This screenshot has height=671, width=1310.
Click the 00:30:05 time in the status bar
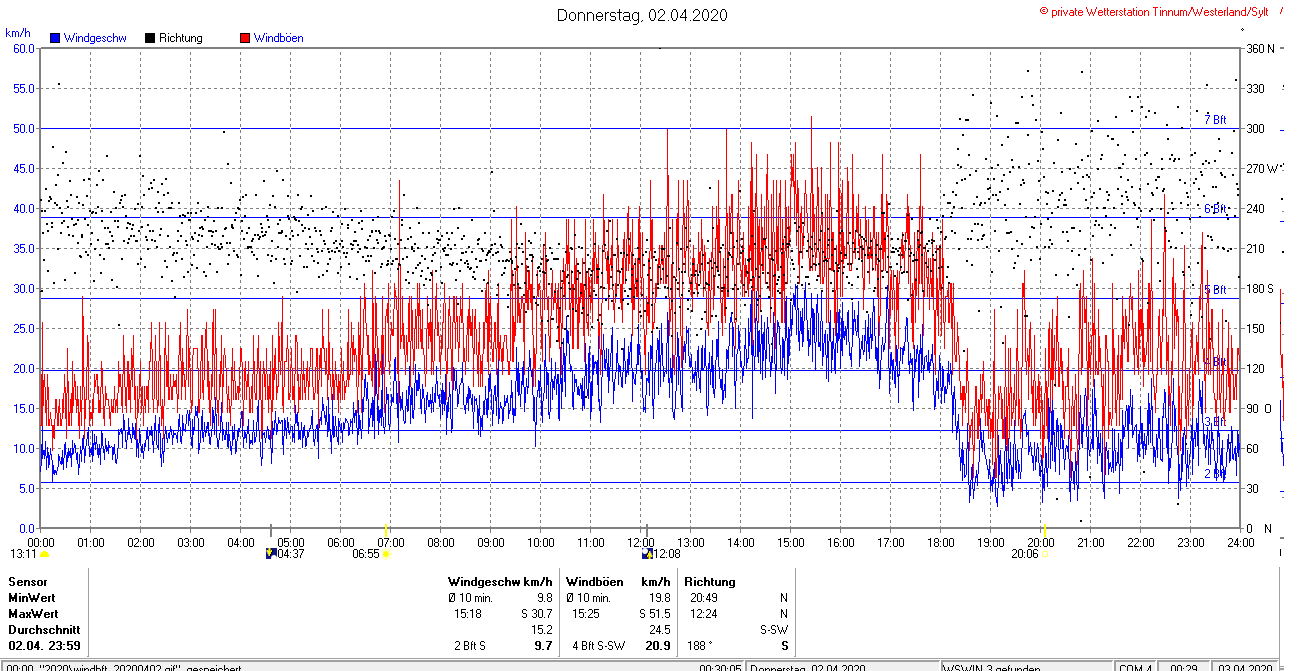720,667
